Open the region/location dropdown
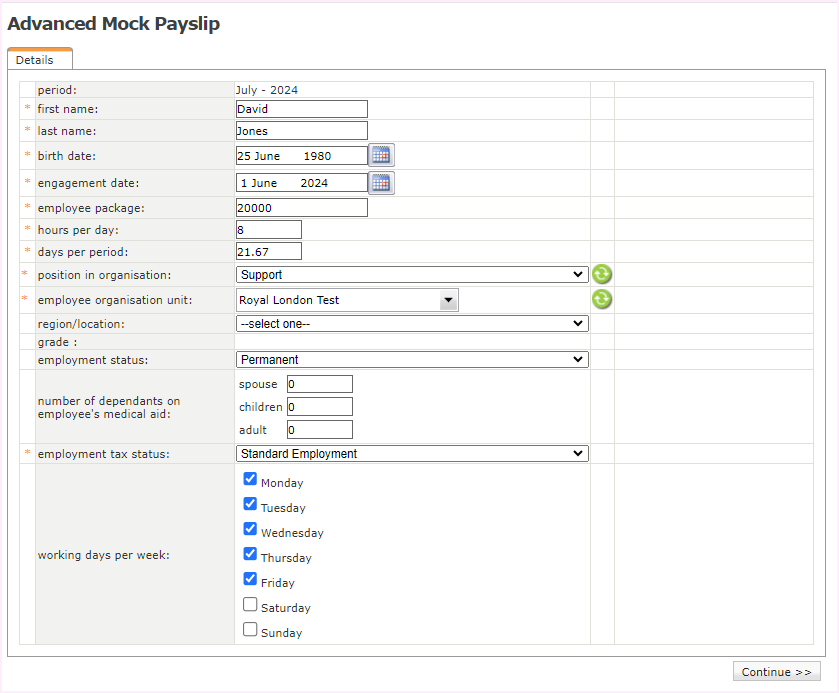 (411, 324)
